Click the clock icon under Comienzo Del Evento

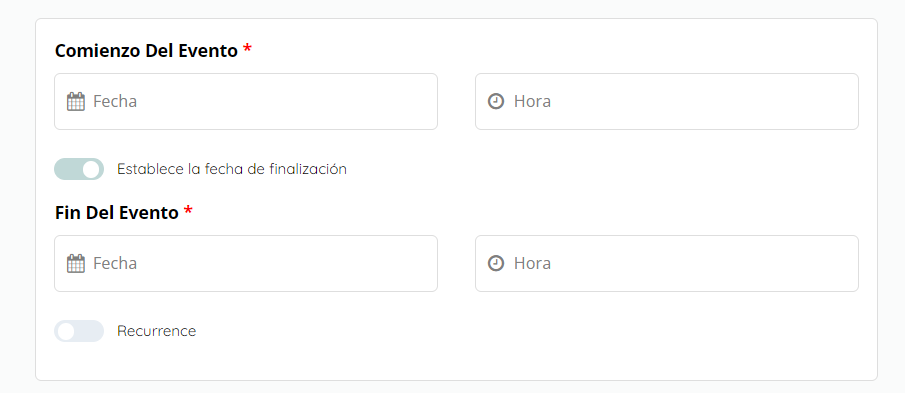point(496,102)
